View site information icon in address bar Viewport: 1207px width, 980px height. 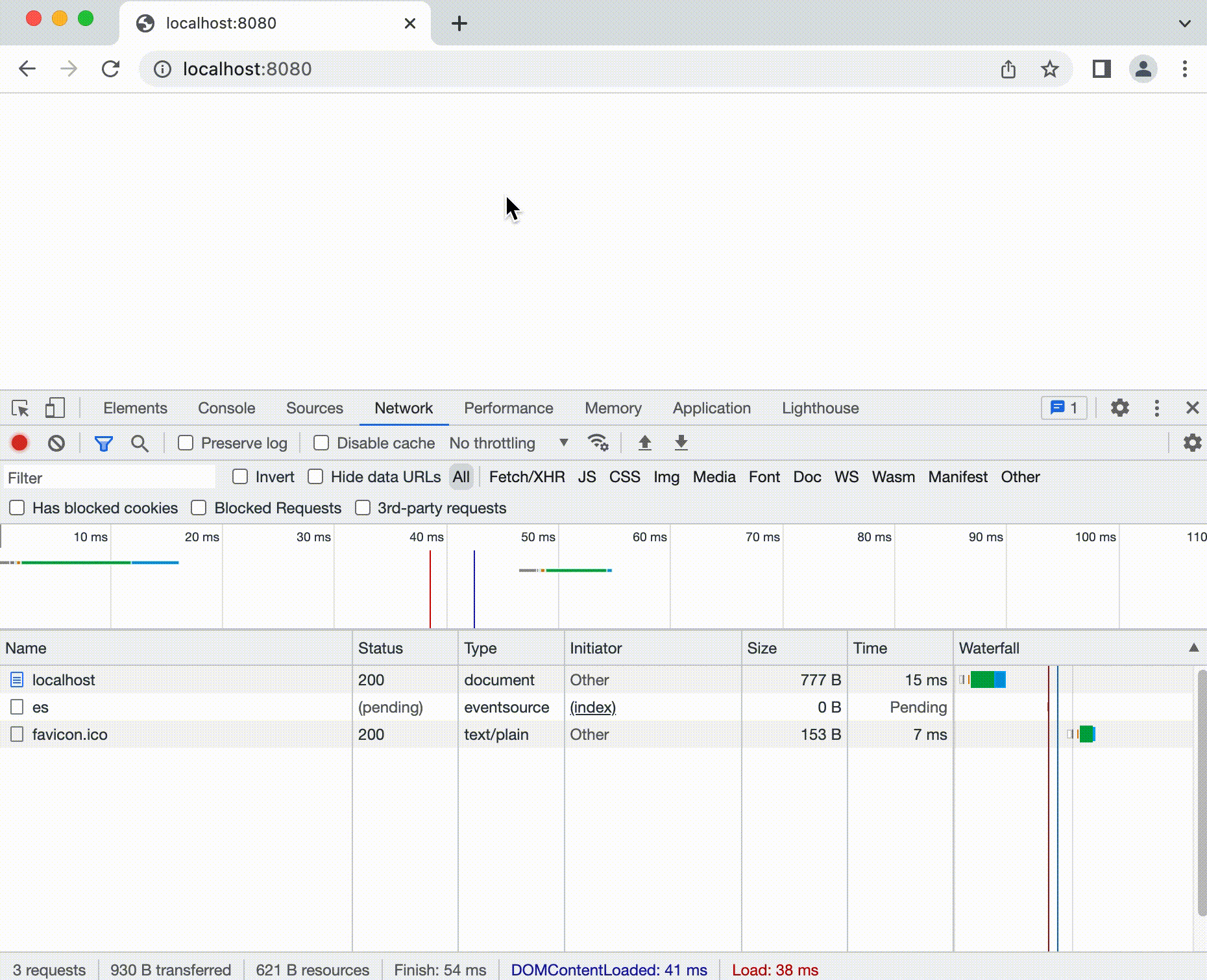[x=162, y=69]
